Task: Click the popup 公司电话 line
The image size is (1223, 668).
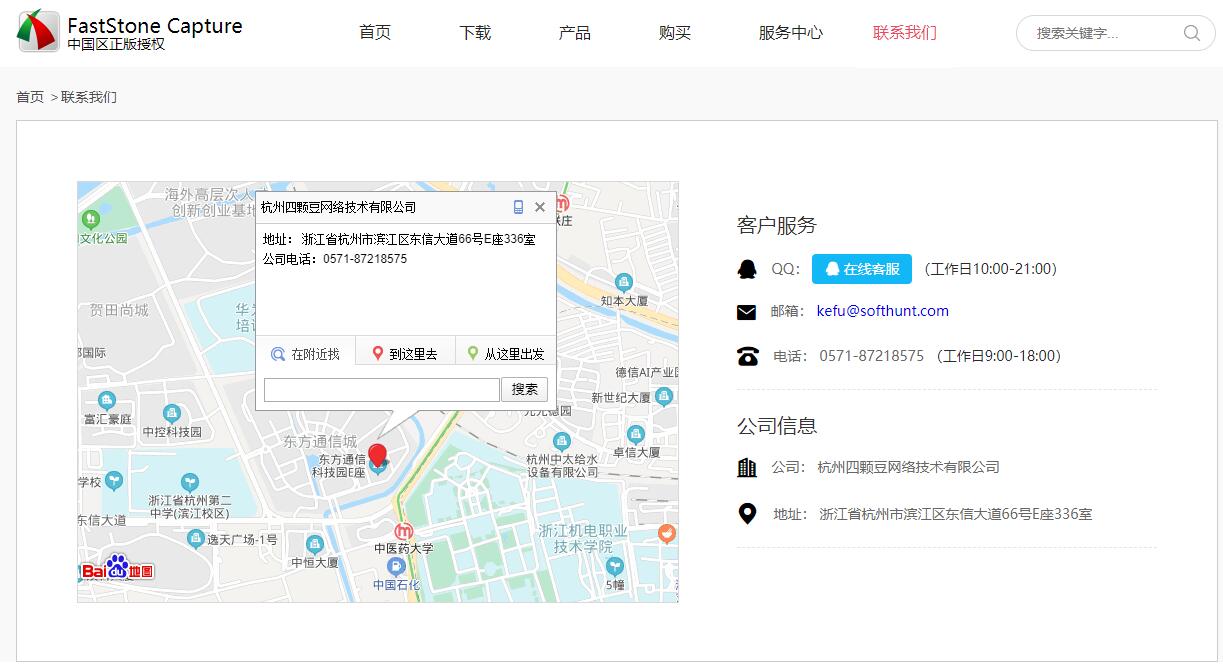Action: pyautogui.click(x=335, y=258)
